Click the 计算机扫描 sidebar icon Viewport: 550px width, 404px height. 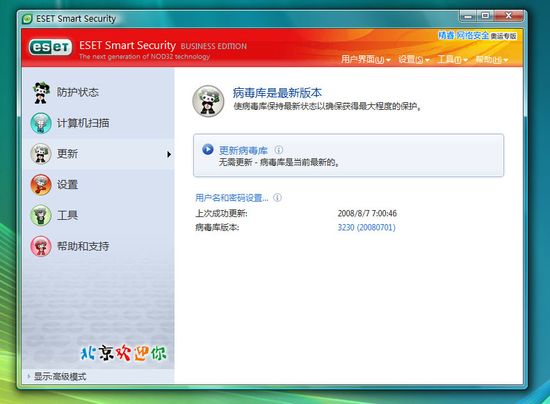tap(41, 123)
